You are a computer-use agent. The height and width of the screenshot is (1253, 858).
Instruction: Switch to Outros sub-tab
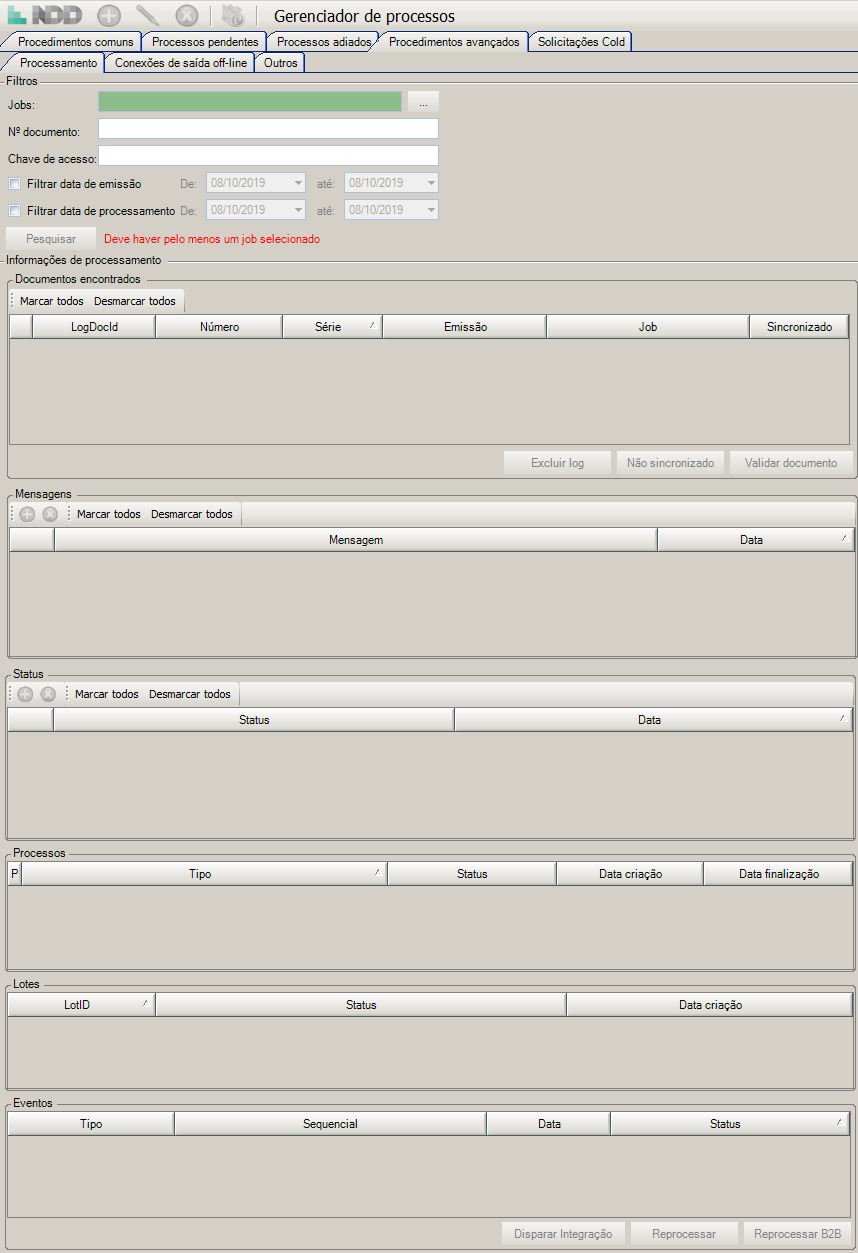click(280, 63)
